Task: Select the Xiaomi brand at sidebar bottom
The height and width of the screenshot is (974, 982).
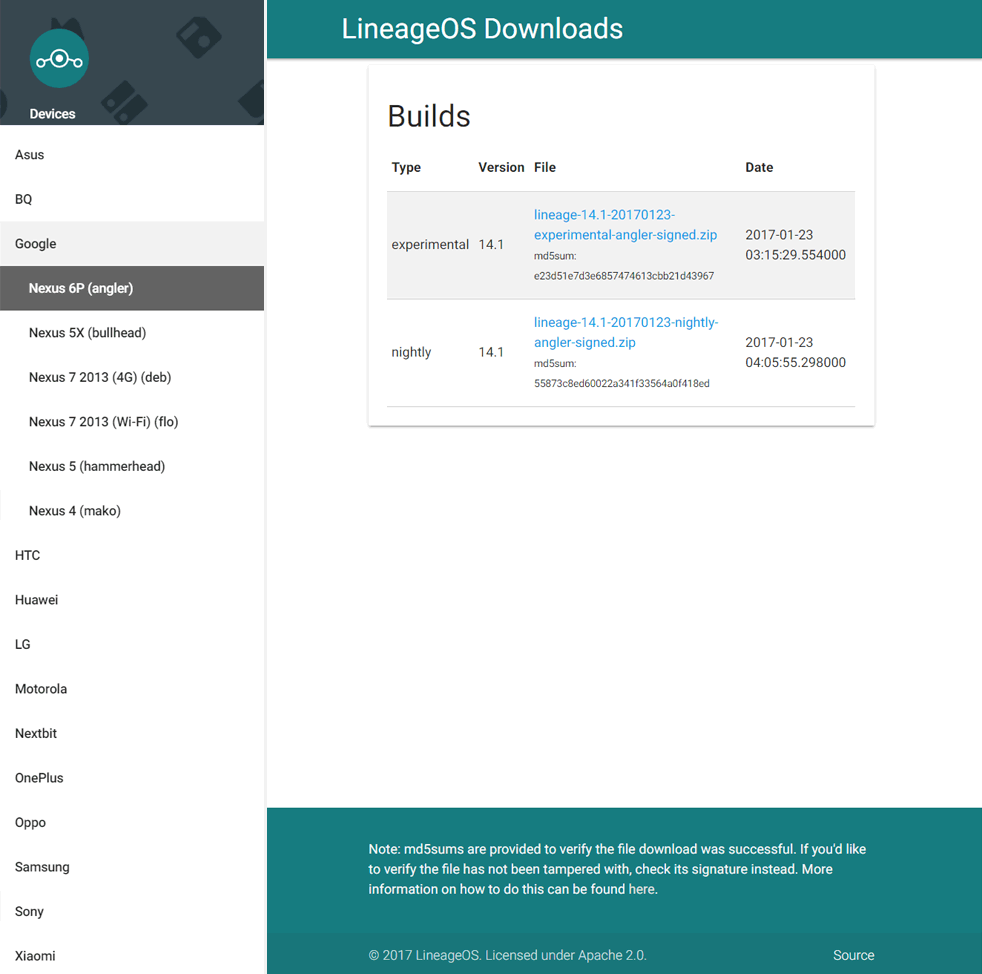Action: [35, 955]
